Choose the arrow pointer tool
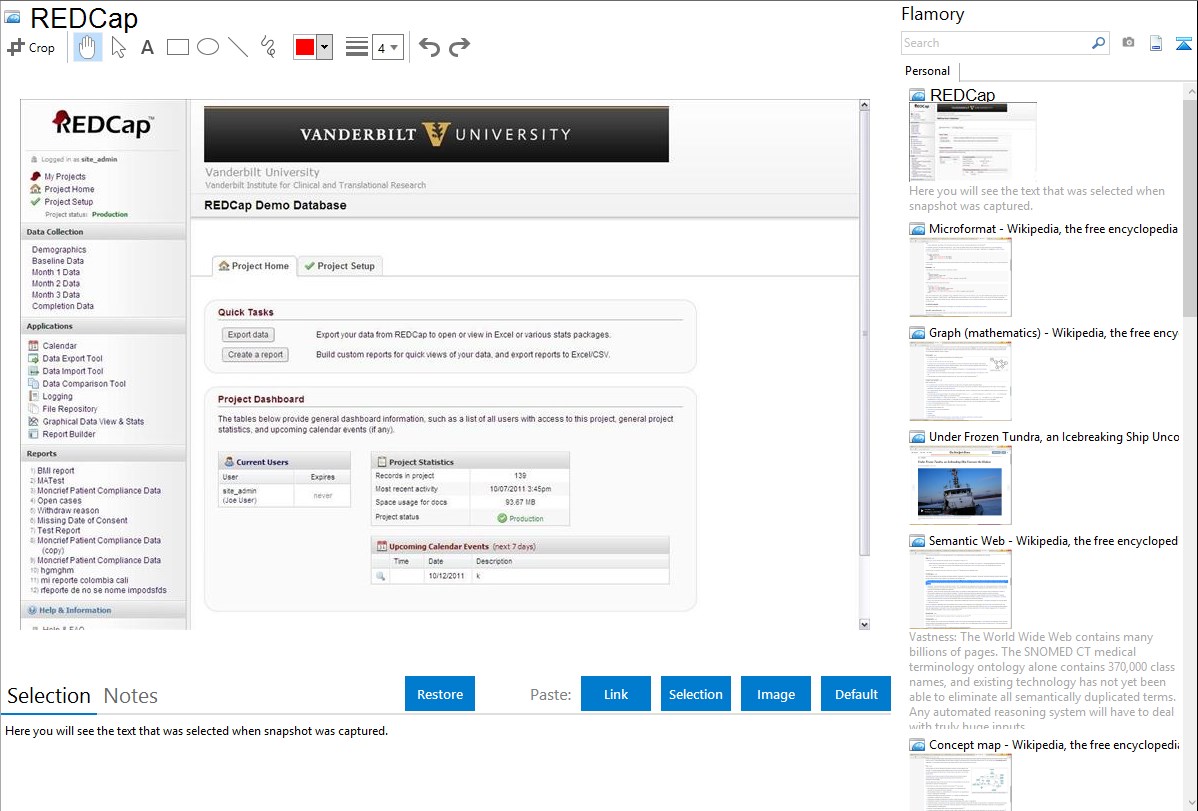This screenshot has width=1198, height=811. [x=118, y=47]
